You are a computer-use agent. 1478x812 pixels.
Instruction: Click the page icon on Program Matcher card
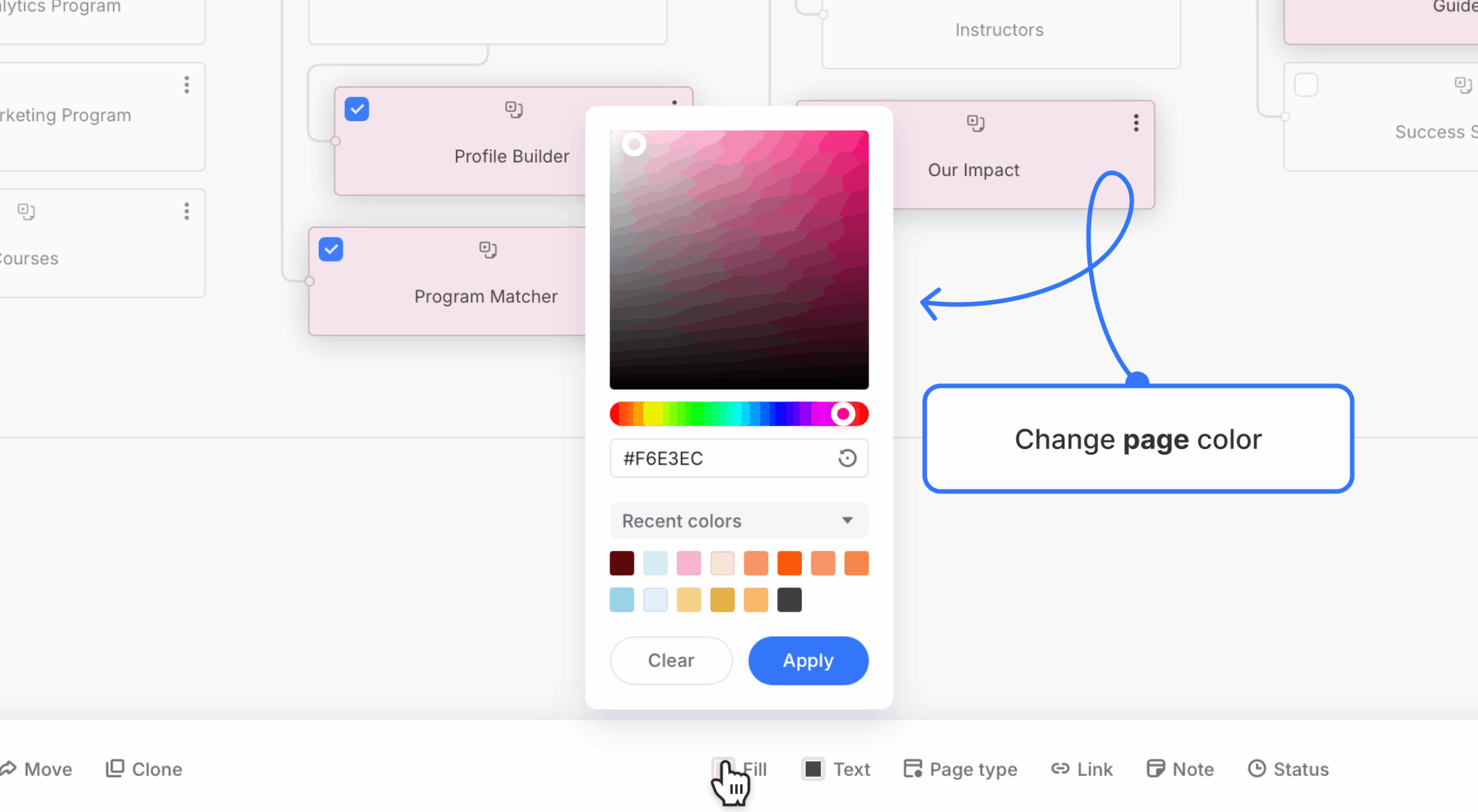point(488,249)
